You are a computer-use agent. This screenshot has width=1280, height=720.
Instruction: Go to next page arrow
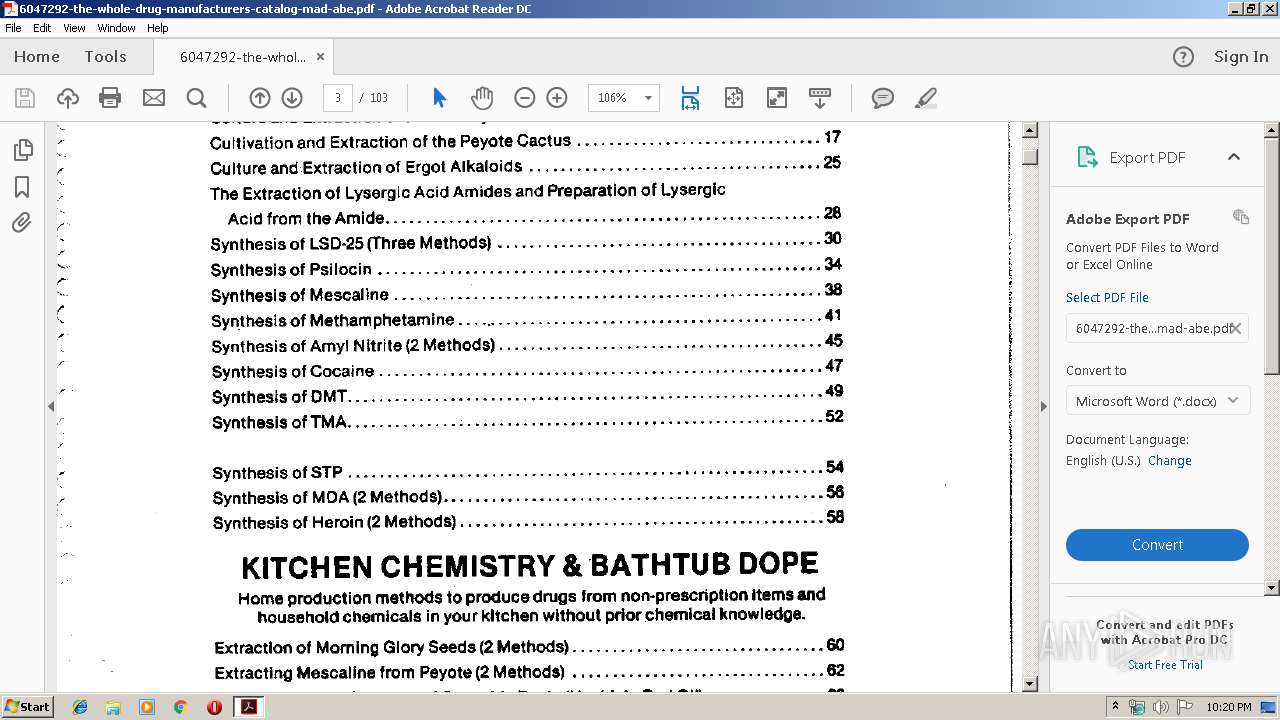click(292, 98)
